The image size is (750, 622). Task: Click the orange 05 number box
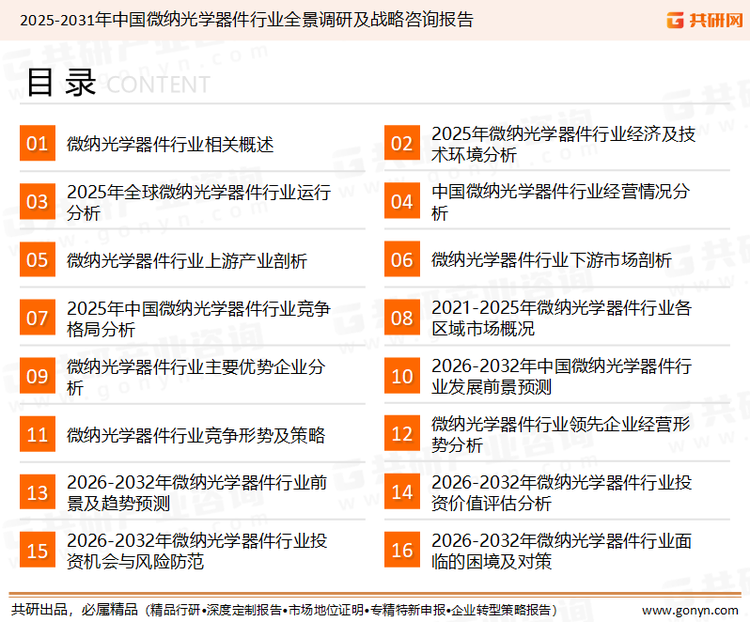point(37,259)
